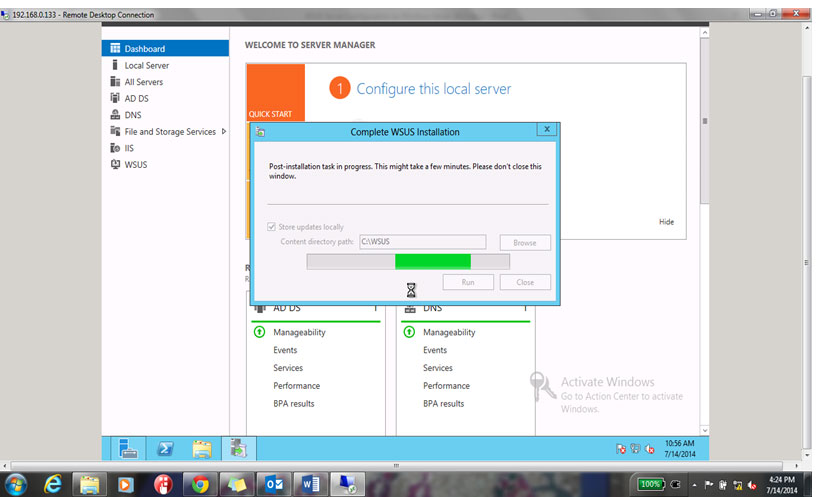
Task: Open Performance under AD DS tile
Action: click(x=297, y=386)
